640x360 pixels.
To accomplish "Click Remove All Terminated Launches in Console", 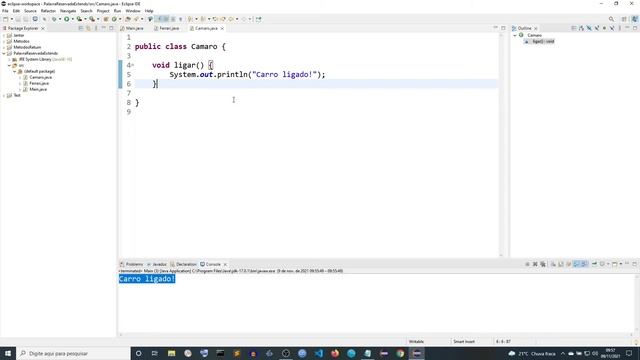I will 543,264.
